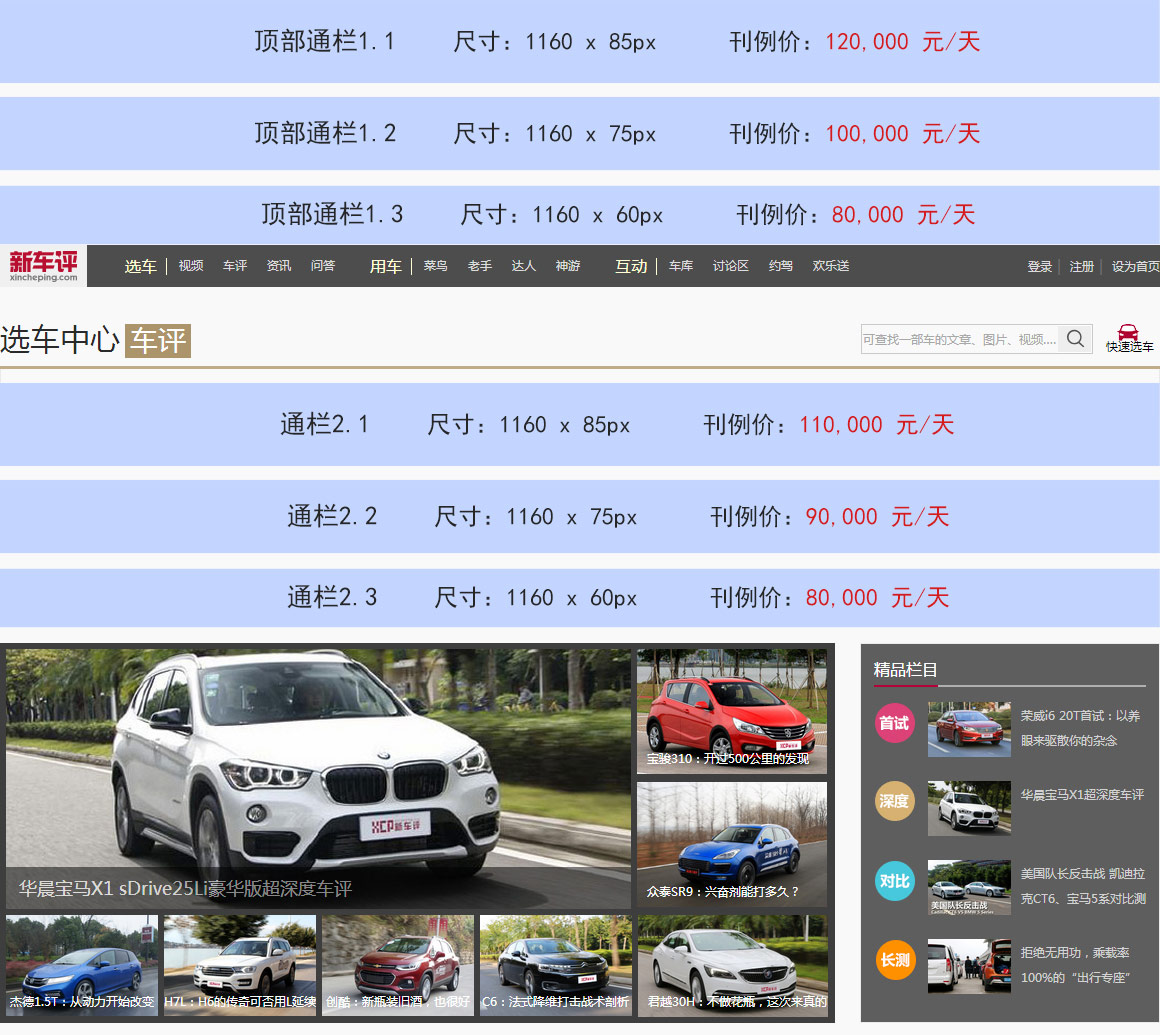Open sidebar 长测 open-trunk cars thumbnail
The image size is (1160, 1035).
[969, 966]
